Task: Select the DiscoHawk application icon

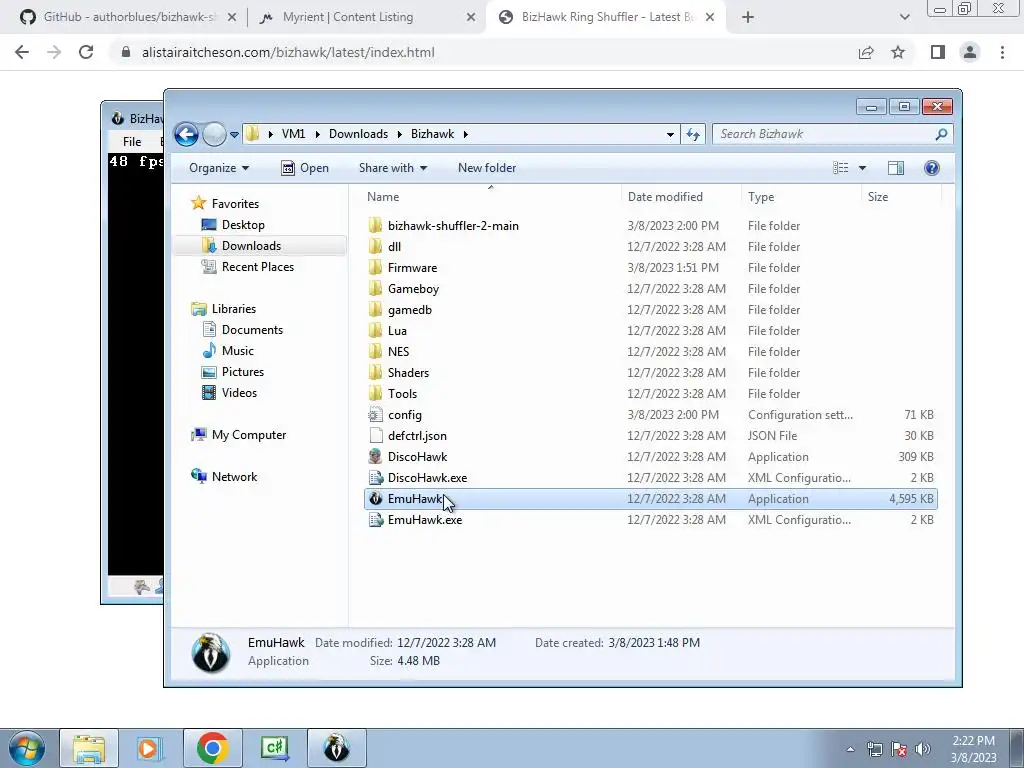Action: point(375,456)
